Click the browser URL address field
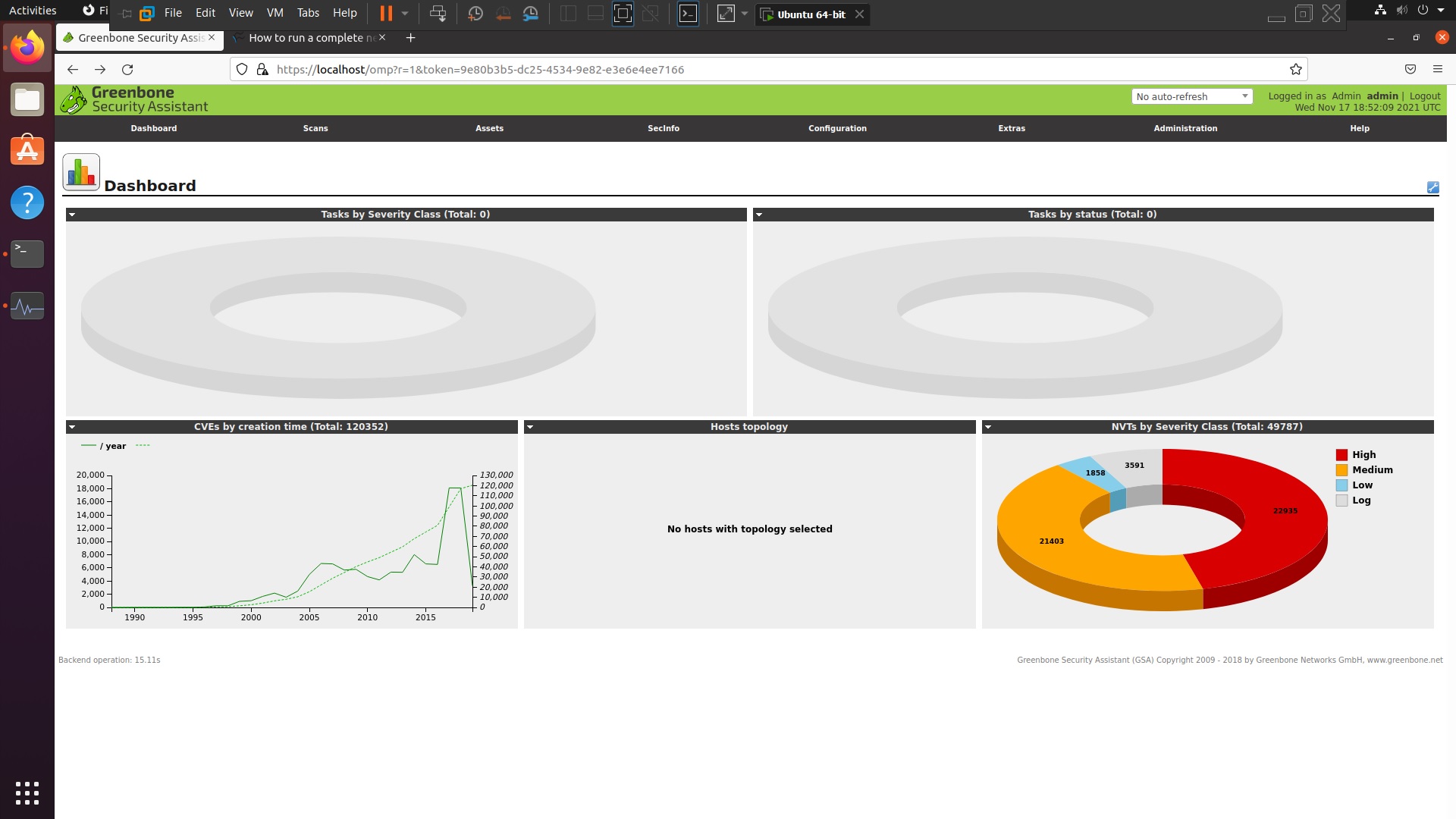 pyautogui.click(x=682, y=69)
